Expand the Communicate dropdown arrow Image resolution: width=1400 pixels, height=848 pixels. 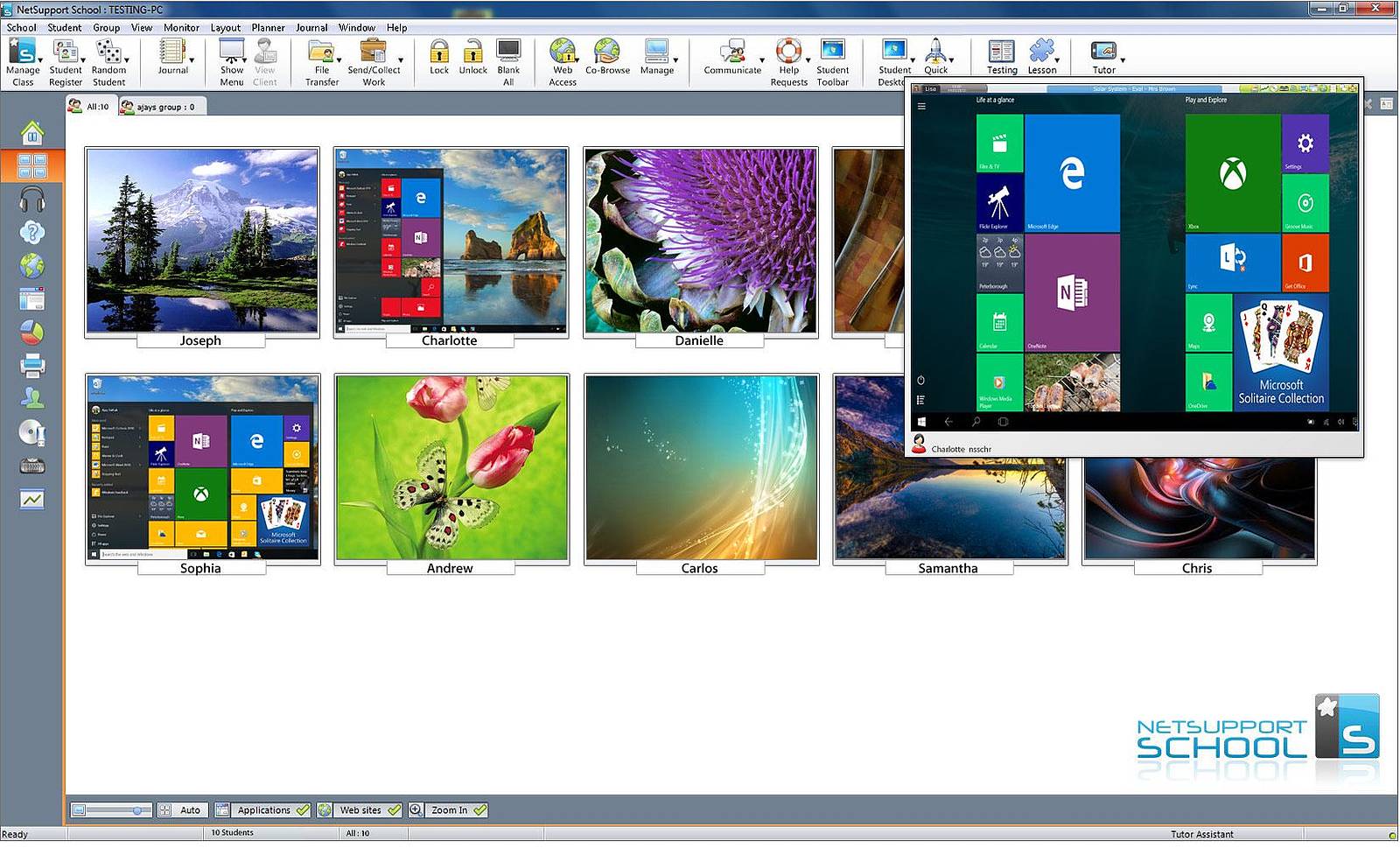[x=762, y=60]
